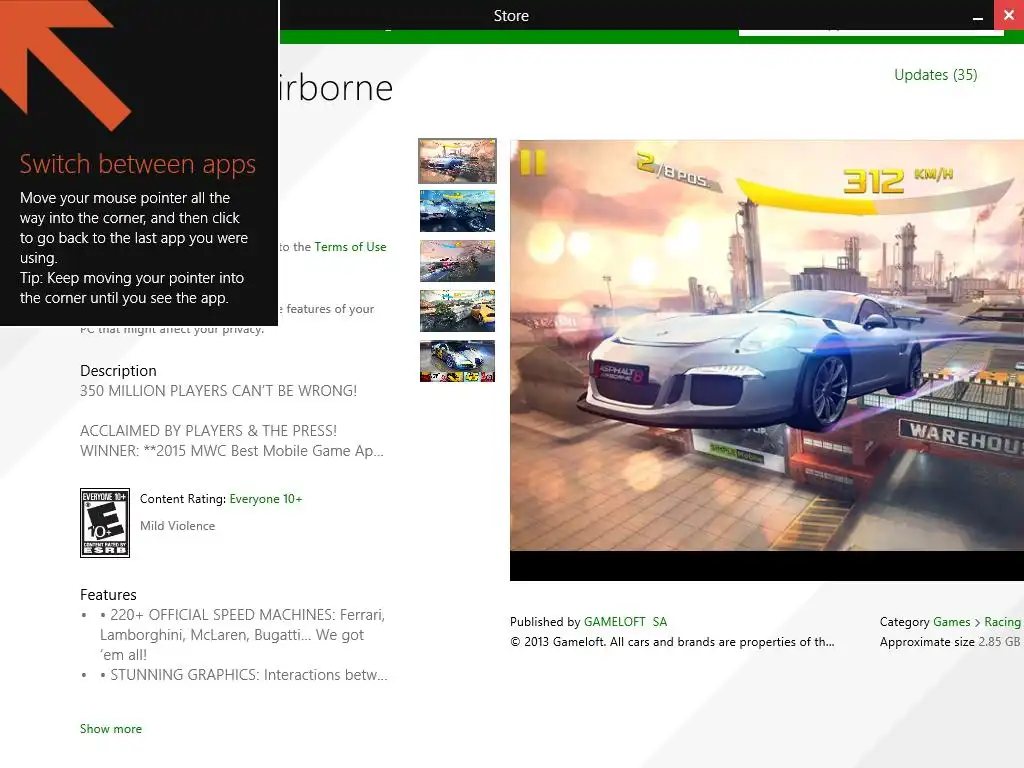Minimize the Store window
The width and height of the screenshot is (1024, 768).
(978, 16)
